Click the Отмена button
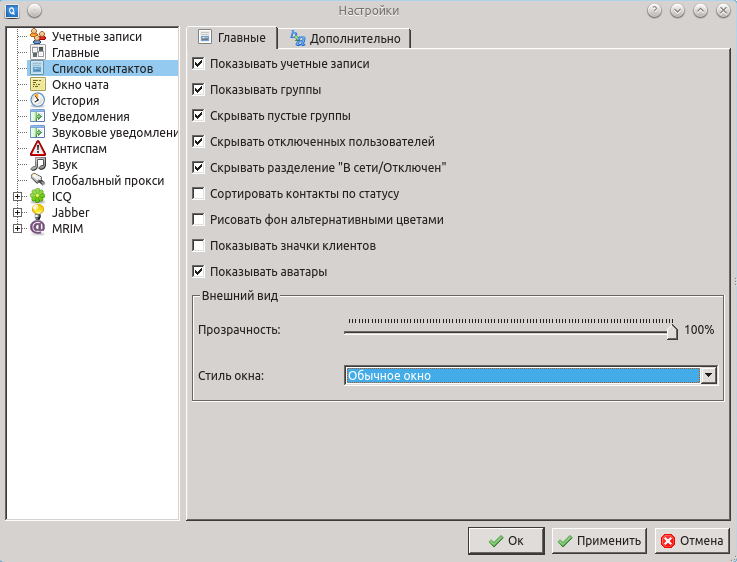Screen dimensions: 737x562 point(692,541)
